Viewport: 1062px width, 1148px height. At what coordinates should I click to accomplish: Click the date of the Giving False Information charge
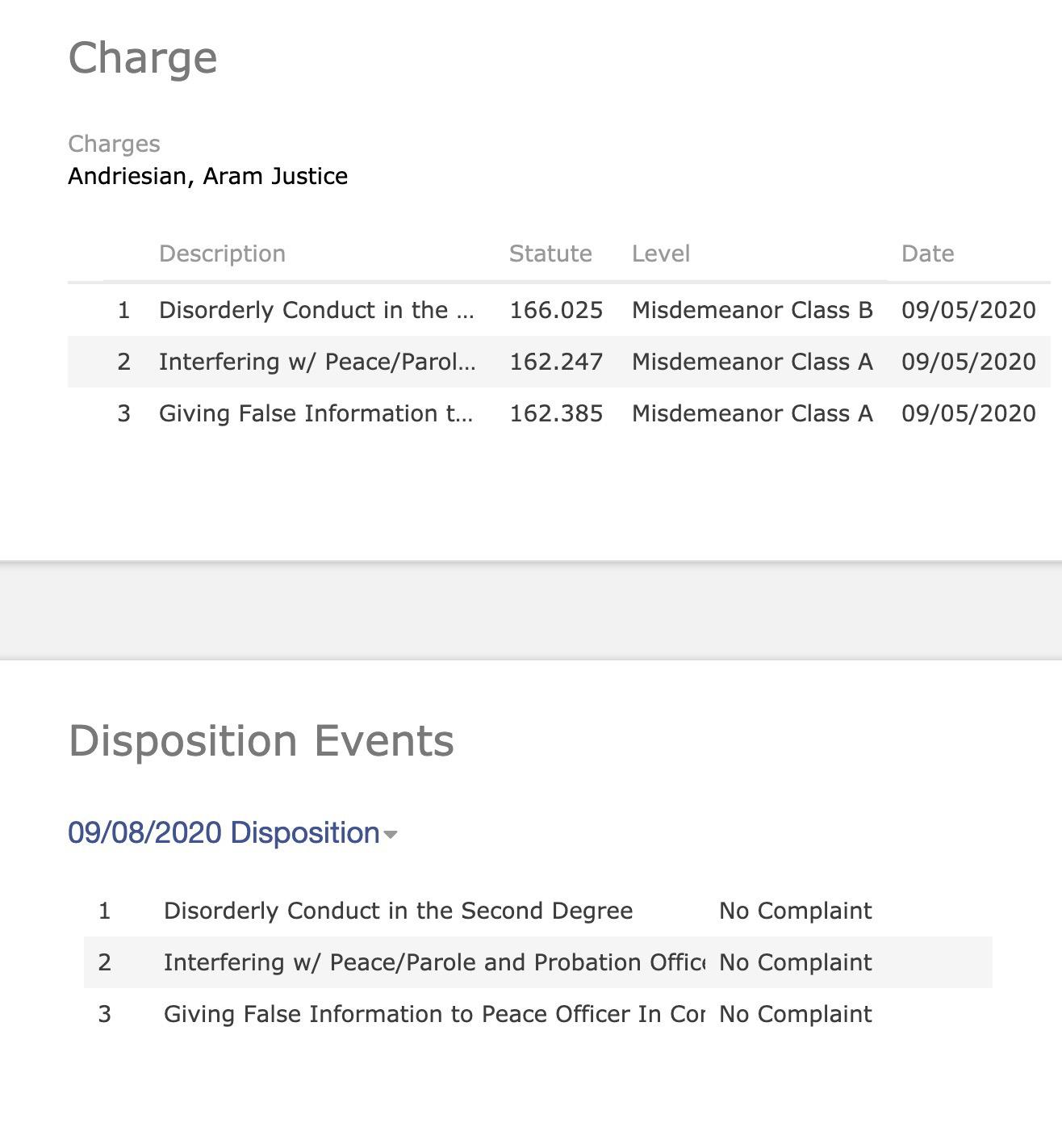click(968, 413)
